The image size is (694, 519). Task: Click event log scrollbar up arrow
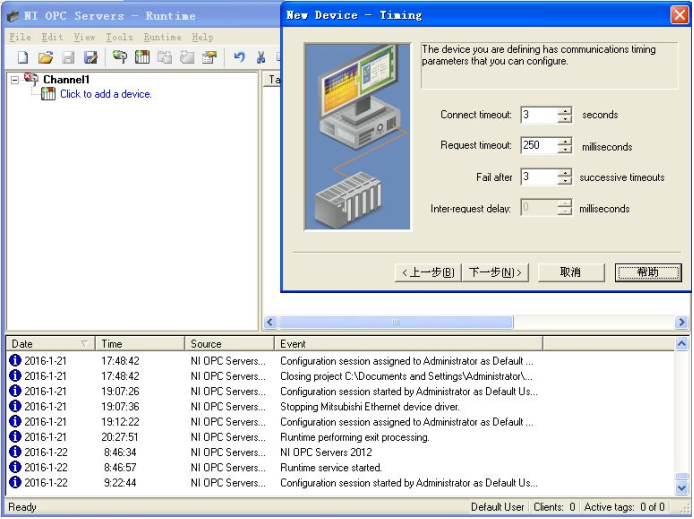pyautogui.click(x=682, y=344)
